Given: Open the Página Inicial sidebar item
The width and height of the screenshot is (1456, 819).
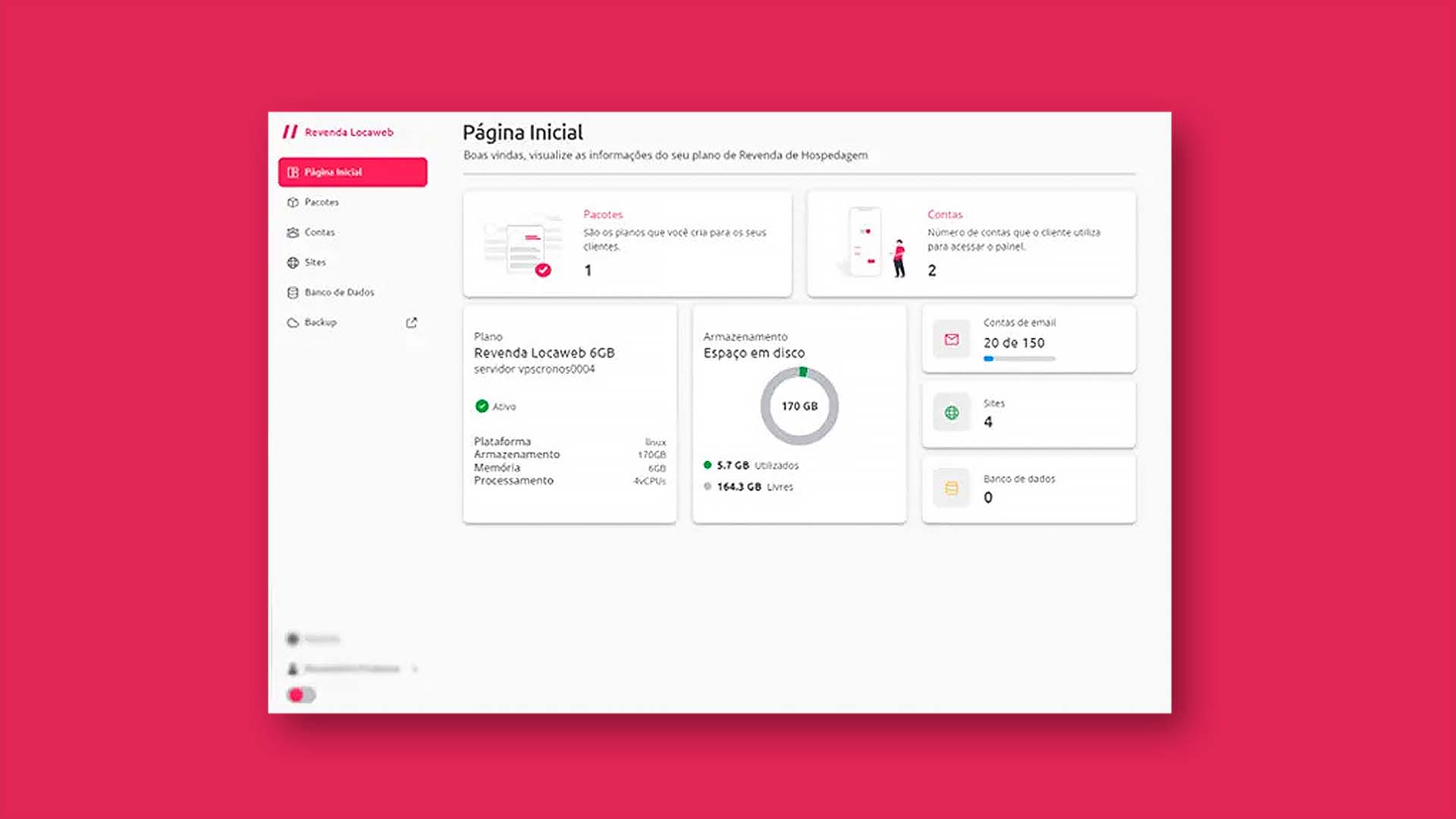Looking at the screenshot, I should click(x=353, y=172).
